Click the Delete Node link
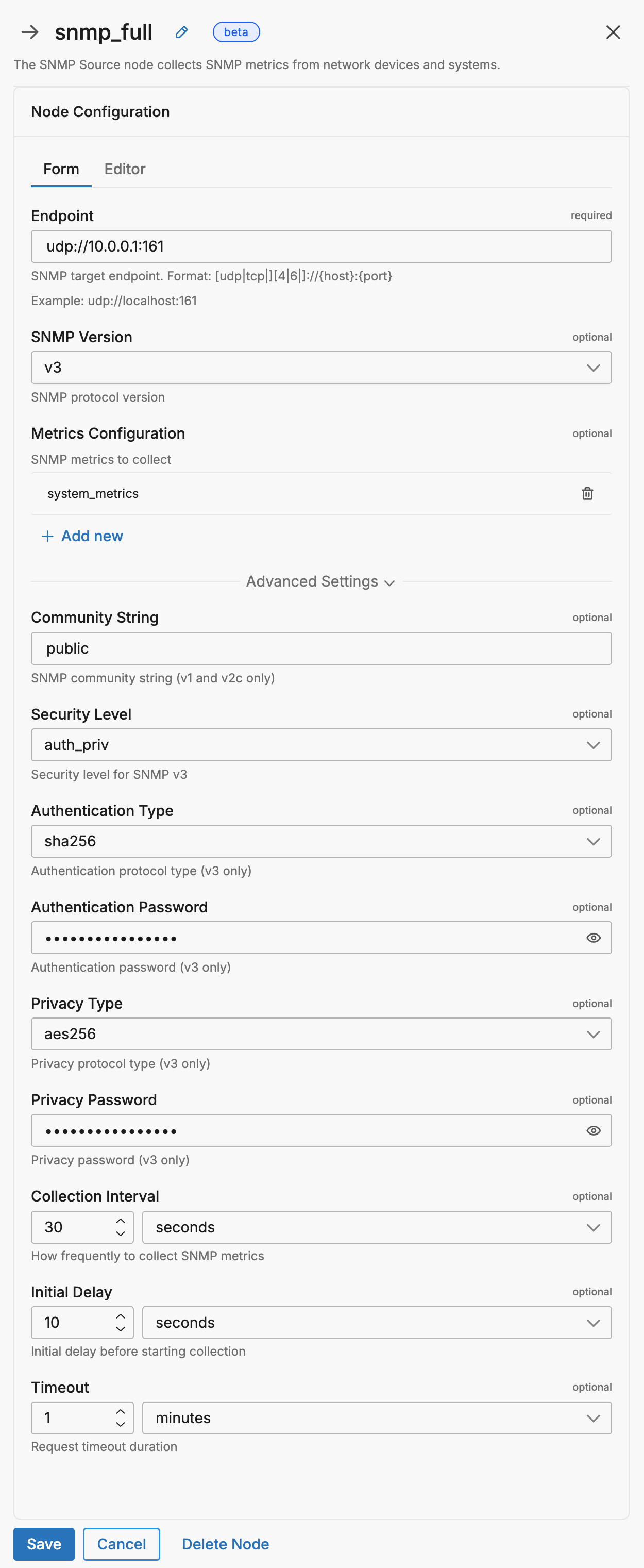Screen dimensions: 644x1568 225,1544
